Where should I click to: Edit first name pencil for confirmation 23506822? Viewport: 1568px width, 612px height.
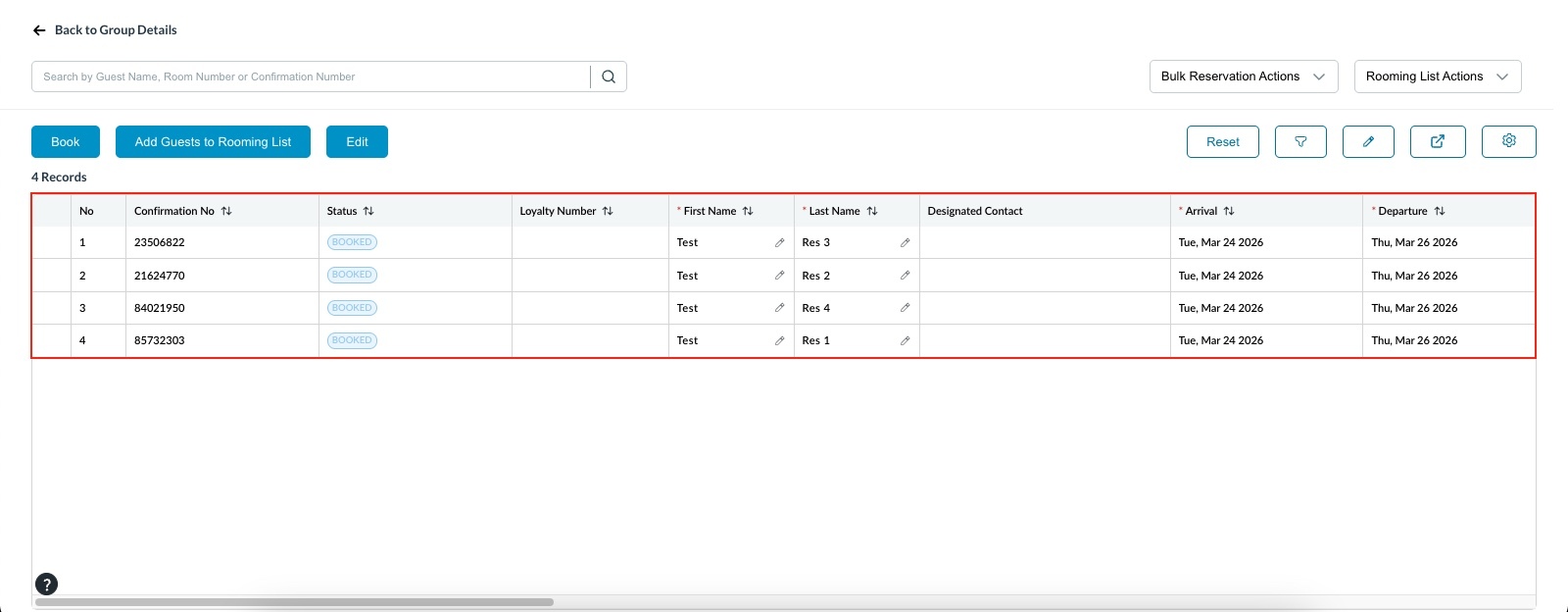(779, 242)
